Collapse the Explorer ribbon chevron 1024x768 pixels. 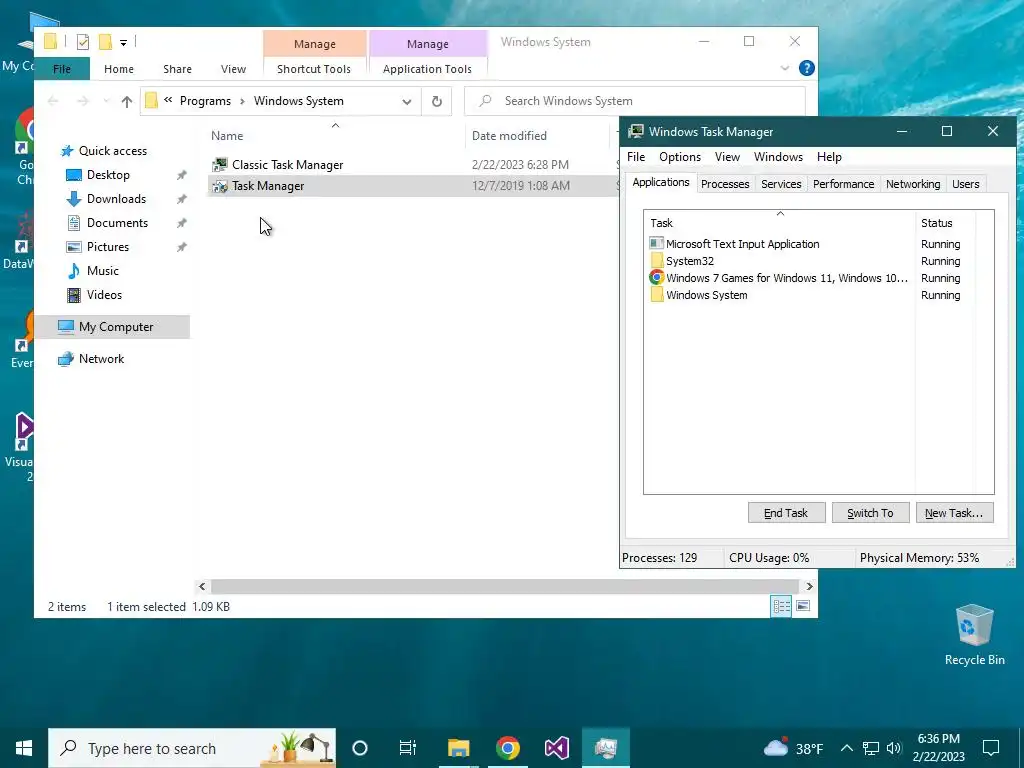[785, 68]
